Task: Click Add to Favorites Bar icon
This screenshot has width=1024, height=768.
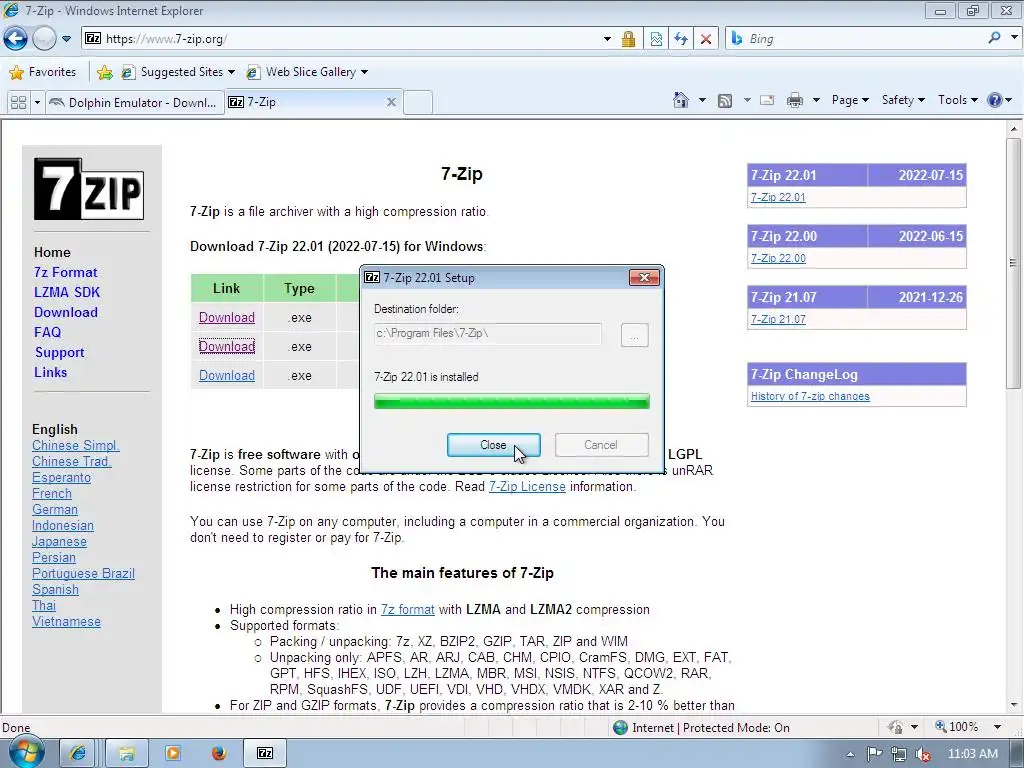Action: 104,72
